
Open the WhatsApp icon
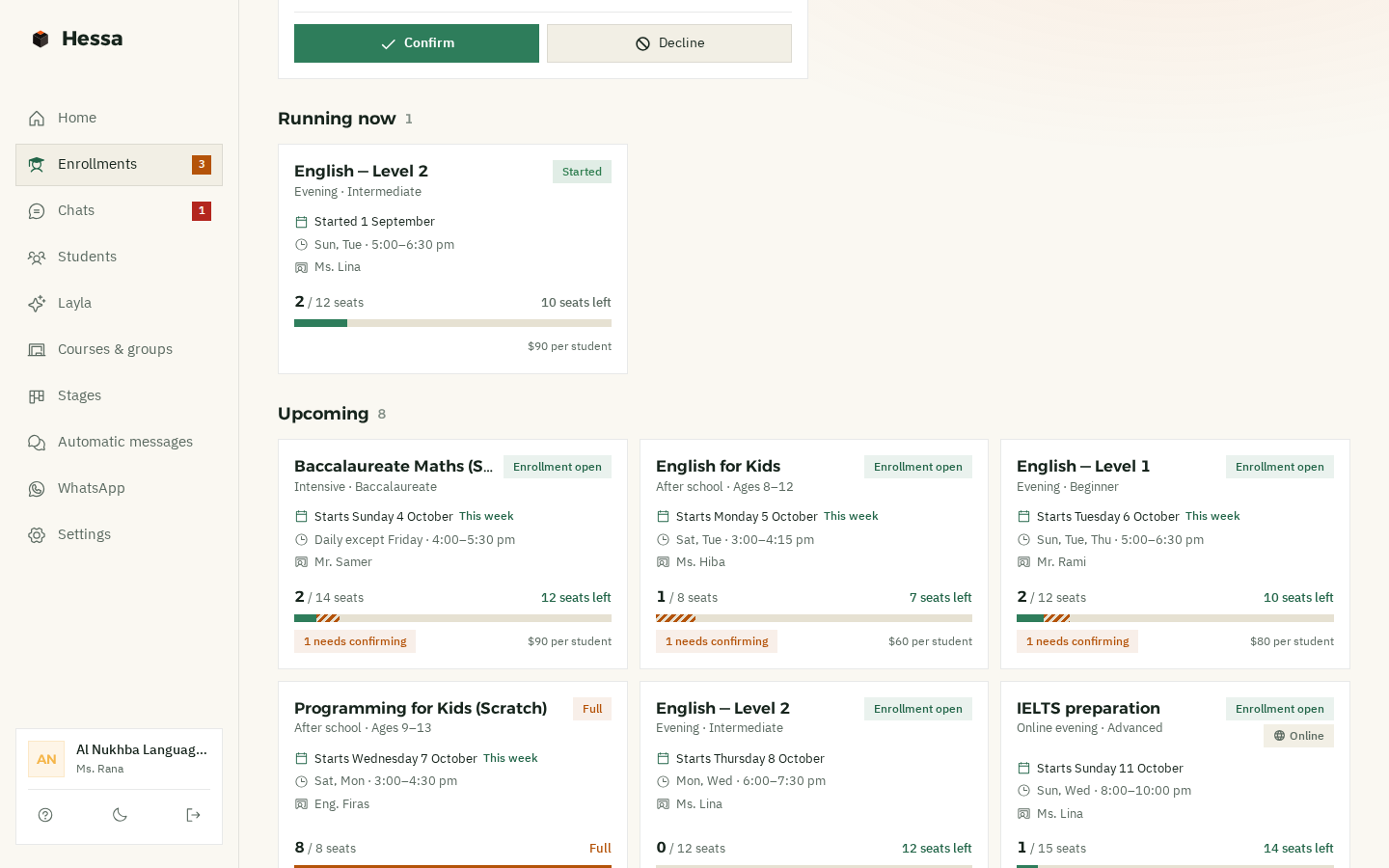(x=37, y=489)
